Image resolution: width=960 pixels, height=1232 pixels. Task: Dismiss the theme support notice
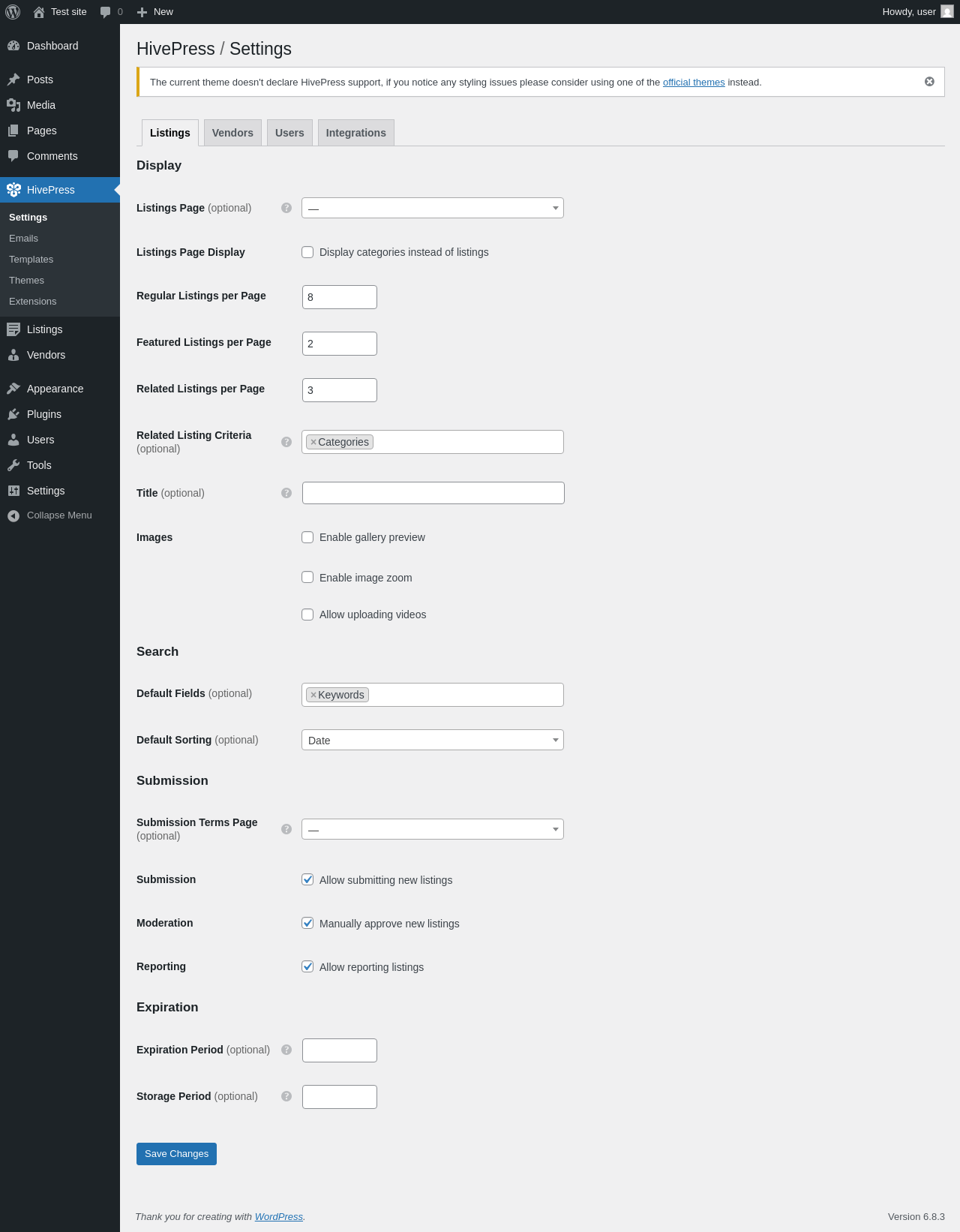[929, 82]
